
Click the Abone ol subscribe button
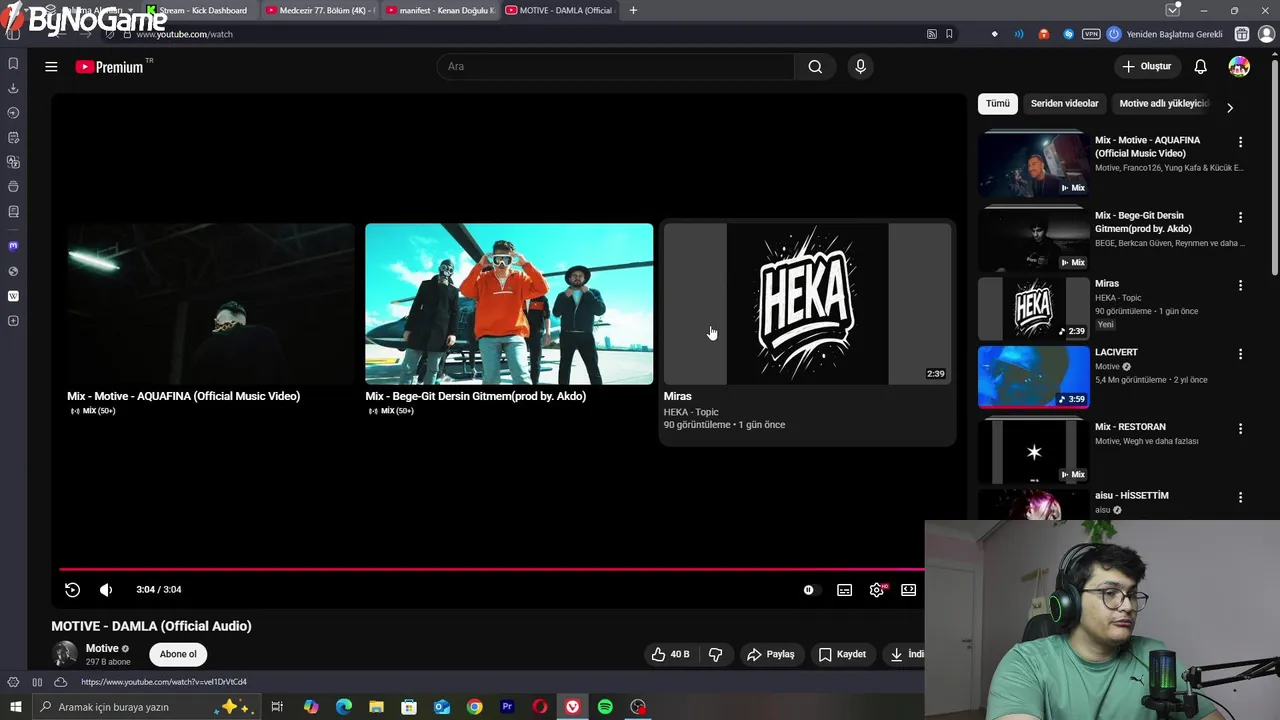point(178,654)
